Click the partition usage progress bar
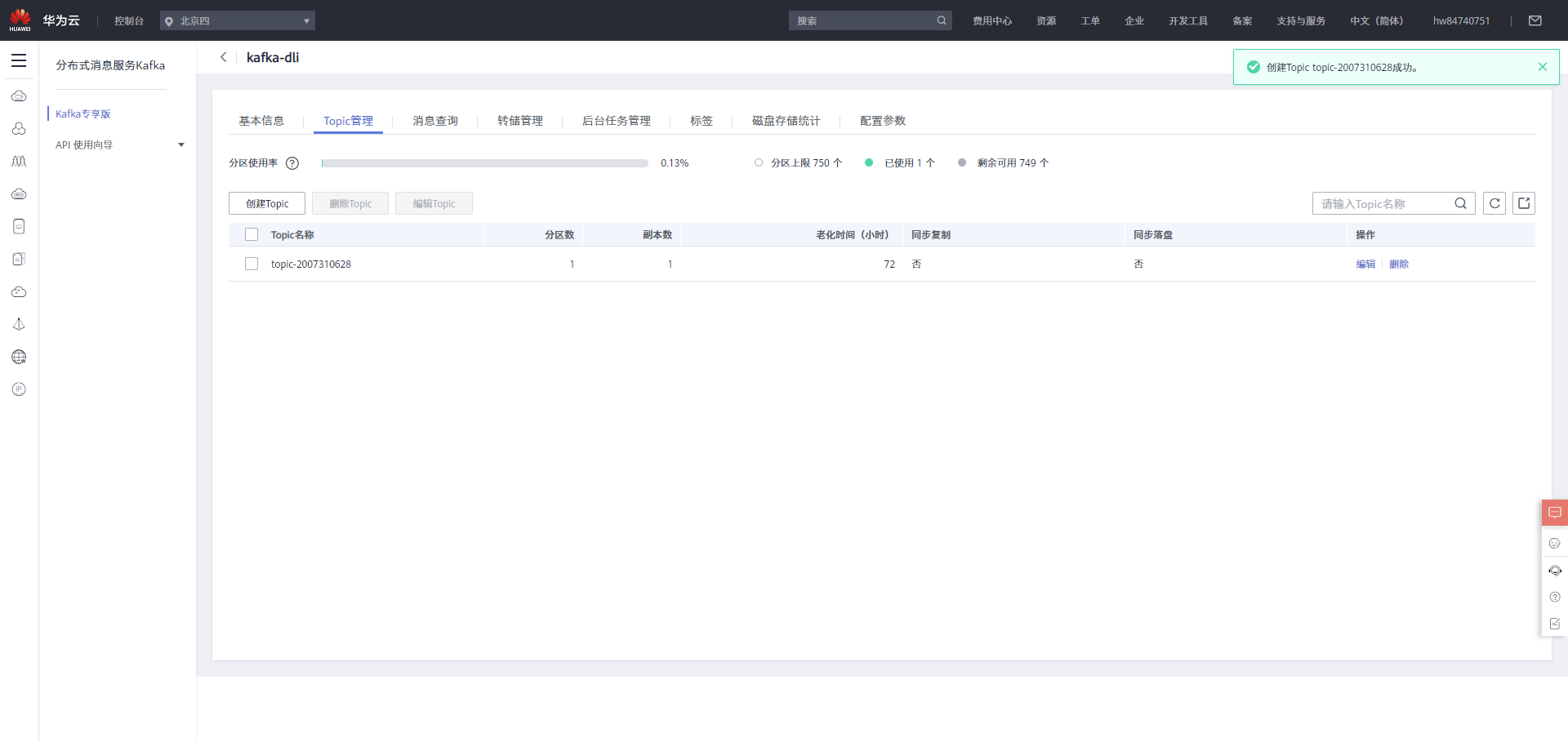The width and height of the screenshot is (1568, 742). coord(485,163)
